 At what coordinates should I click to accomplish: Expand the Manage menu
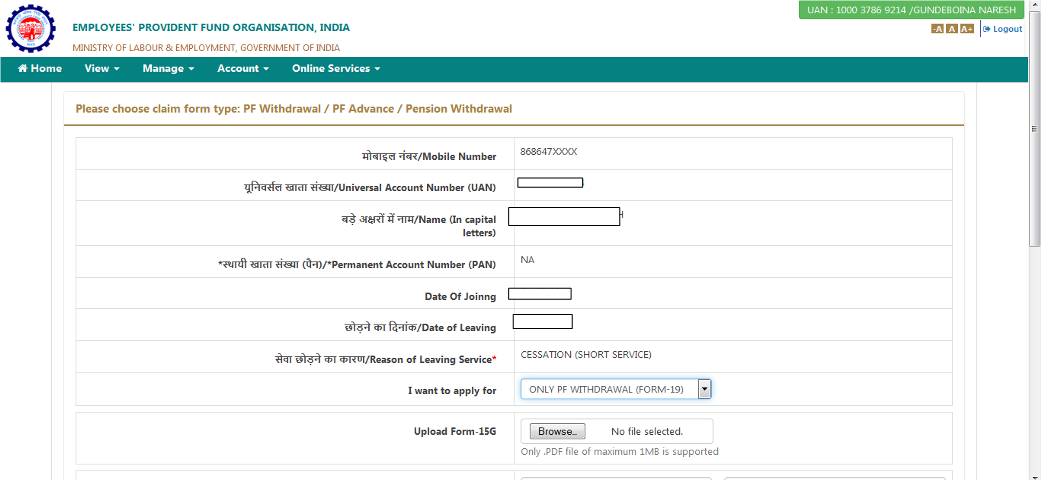coord(168,69)
